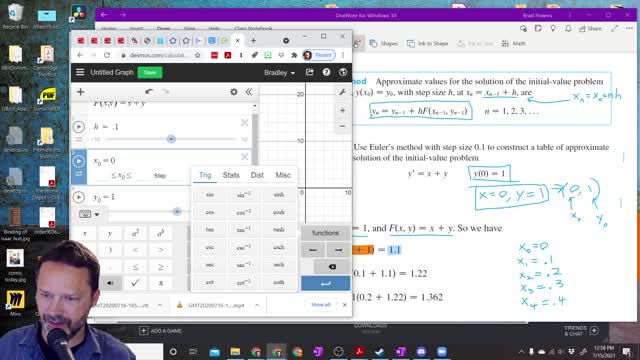Click the Desmos share graph icon
Screen dimensions: 640x360
pos(309,72)
